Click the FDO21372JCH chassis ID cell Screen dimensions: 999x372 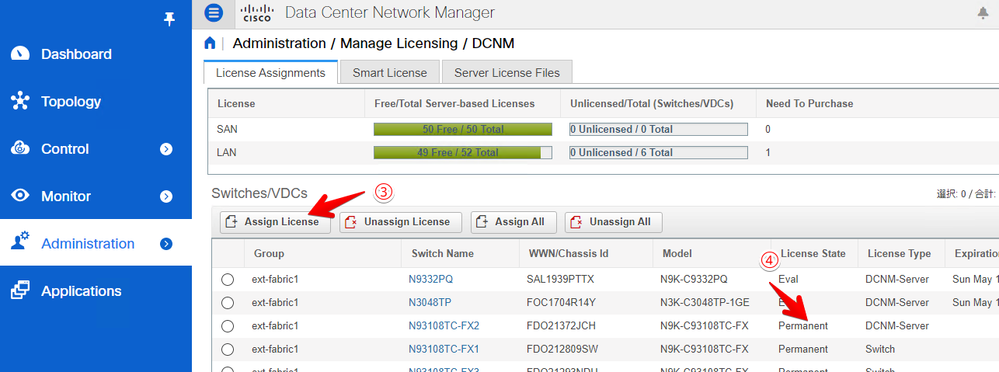561,326
